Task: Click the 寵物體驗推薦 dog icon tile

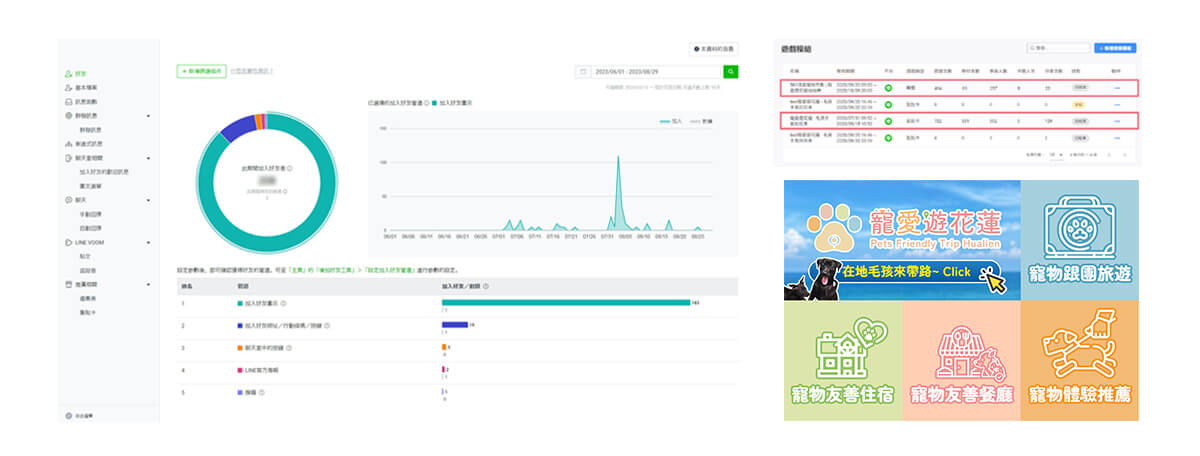Action: point(1079,361)
